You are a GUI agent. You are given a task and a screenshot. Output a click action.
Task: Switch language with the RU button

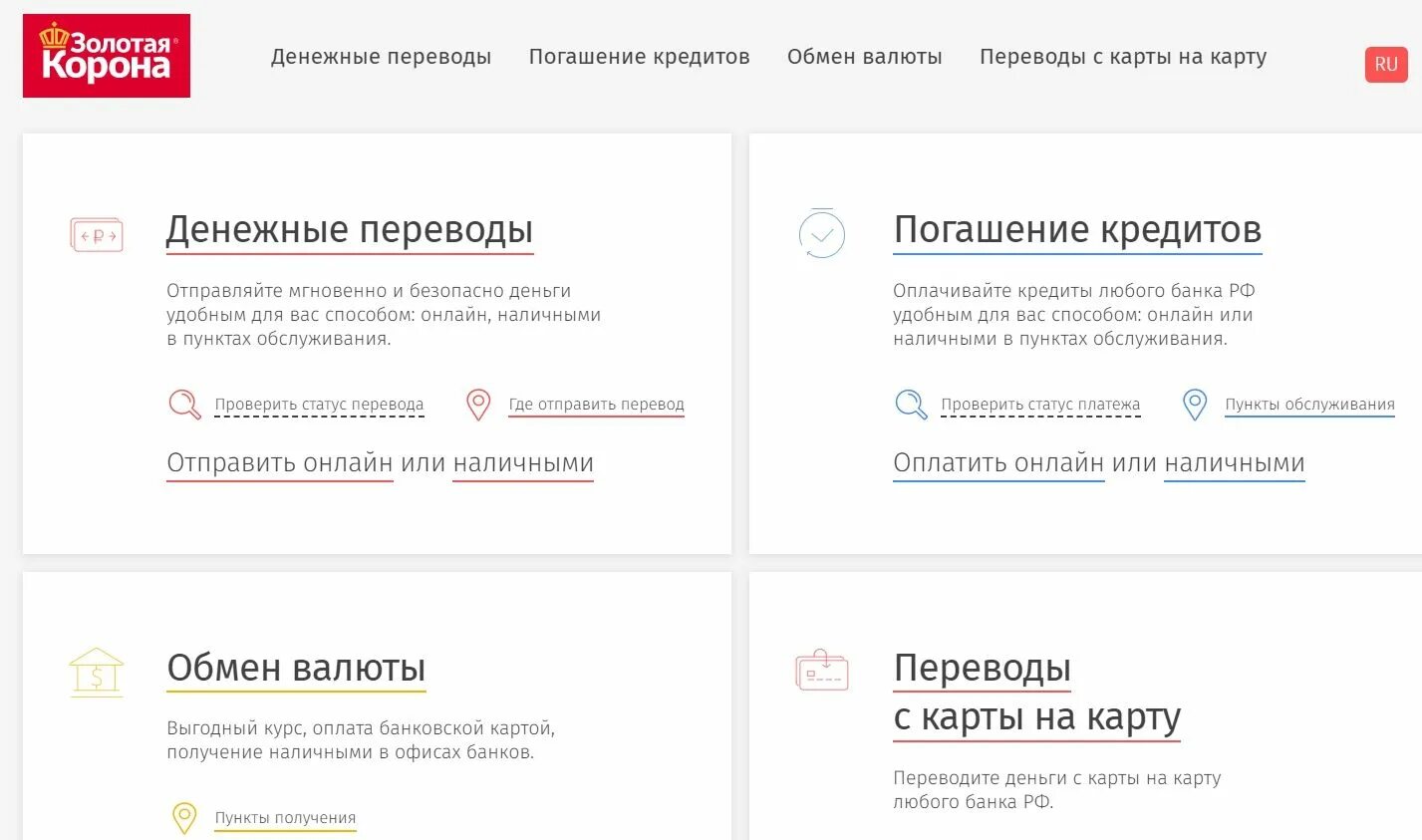[x=1386, y=64]
